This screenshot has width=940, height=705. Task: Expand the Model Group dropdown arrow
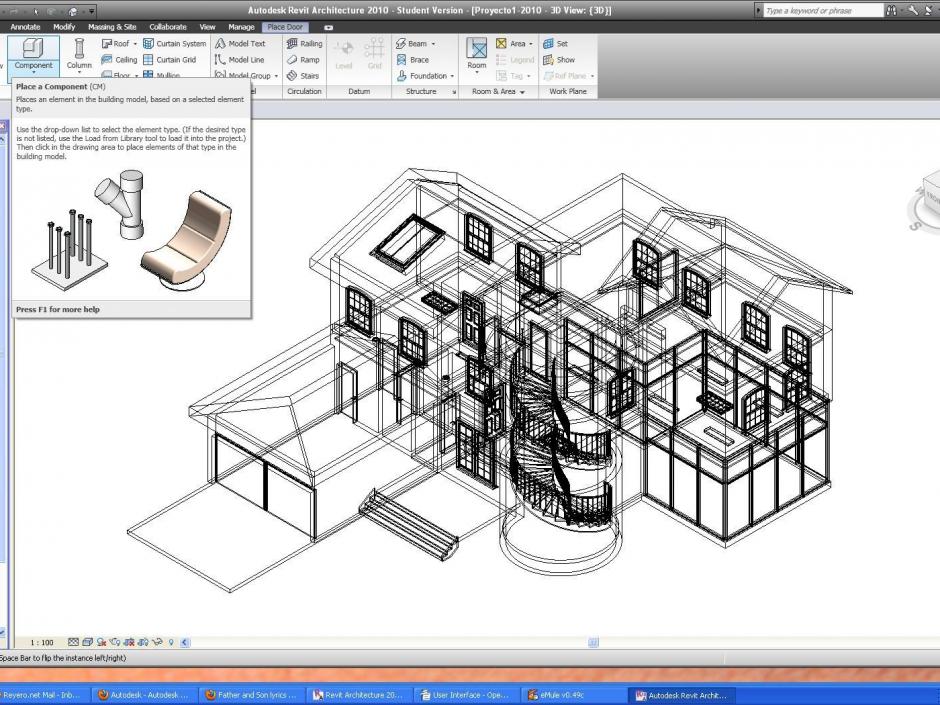(x=276, y=76)
